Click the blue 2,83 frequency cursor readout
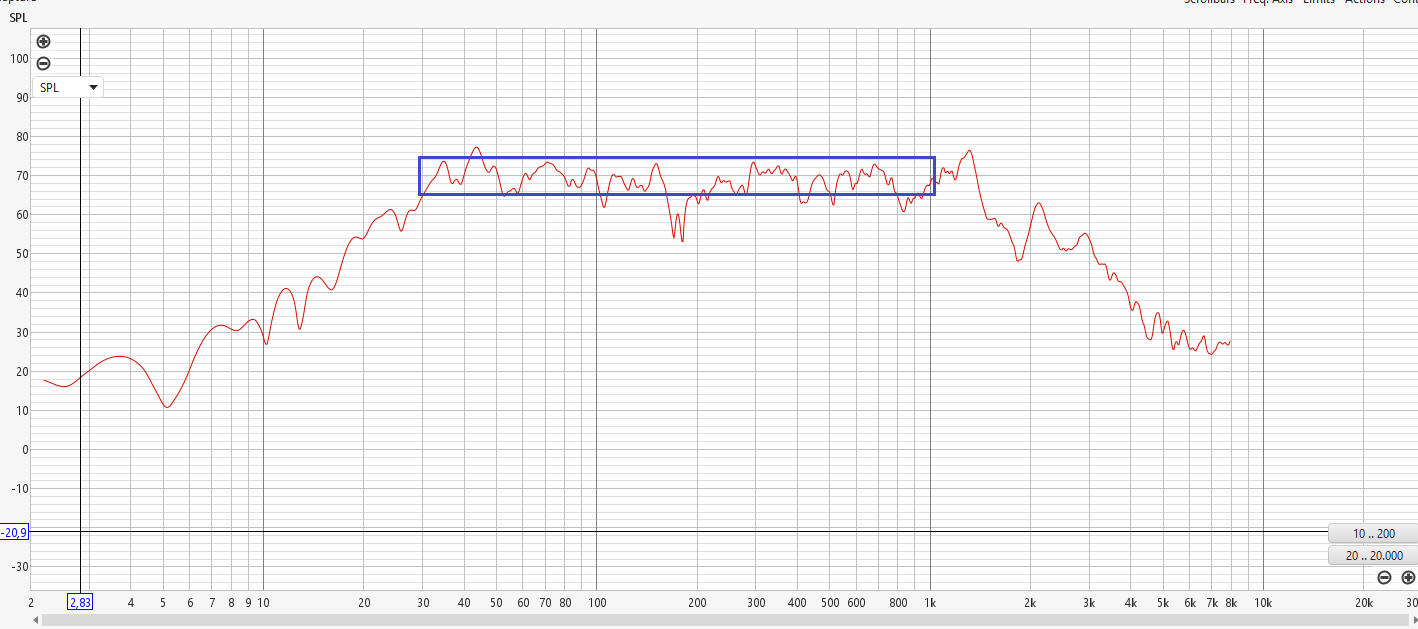The height and width of the screenshot is (629, 1418). [x=80, y=602]
